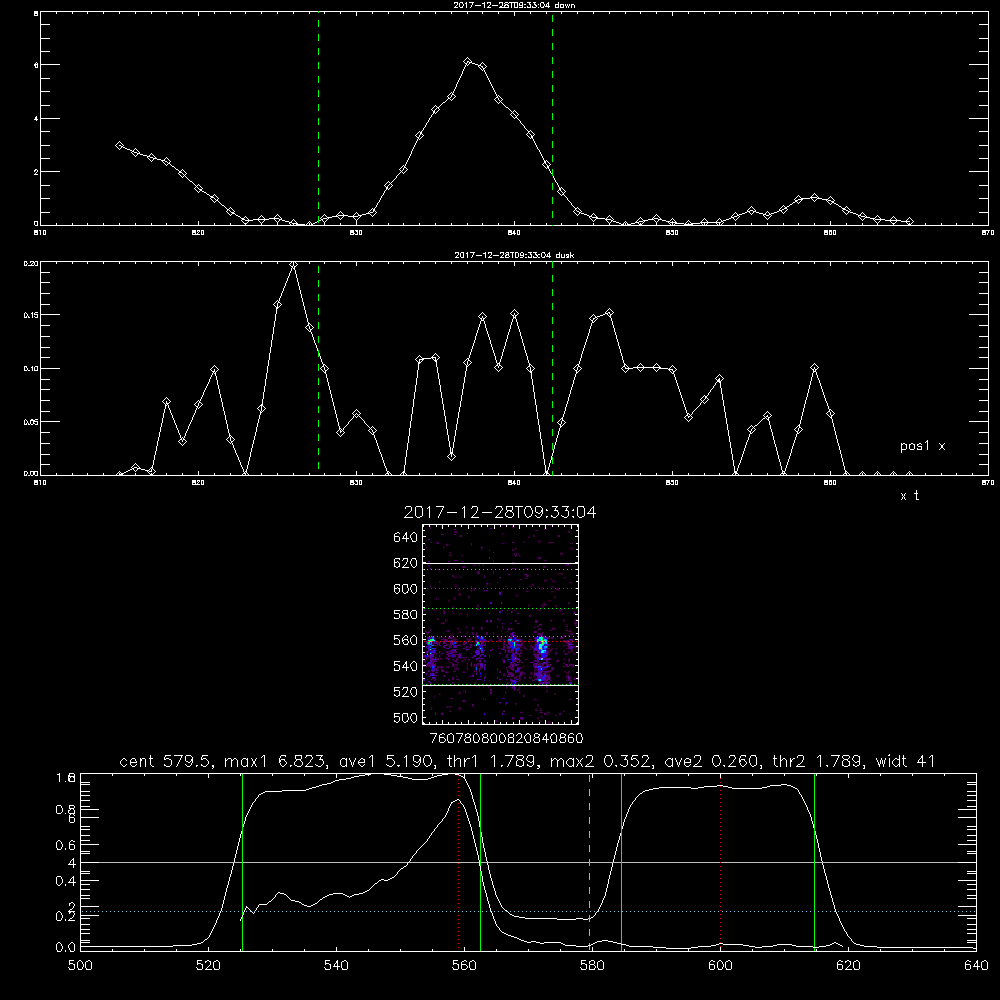The width and height of the screenshot is (1000, 1000).
Task: Select 'cent 579.5' in the stats line
Action: (x=168, y=761)
